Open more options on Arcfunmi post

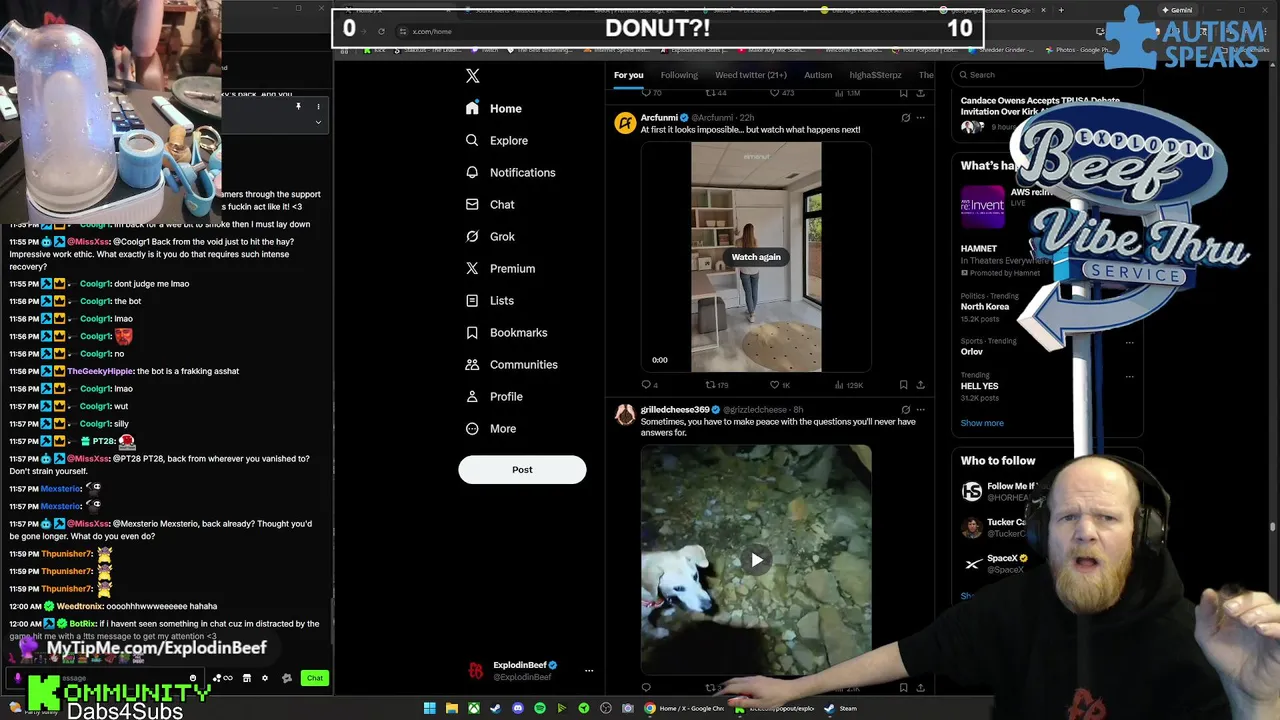click(921, 118)
